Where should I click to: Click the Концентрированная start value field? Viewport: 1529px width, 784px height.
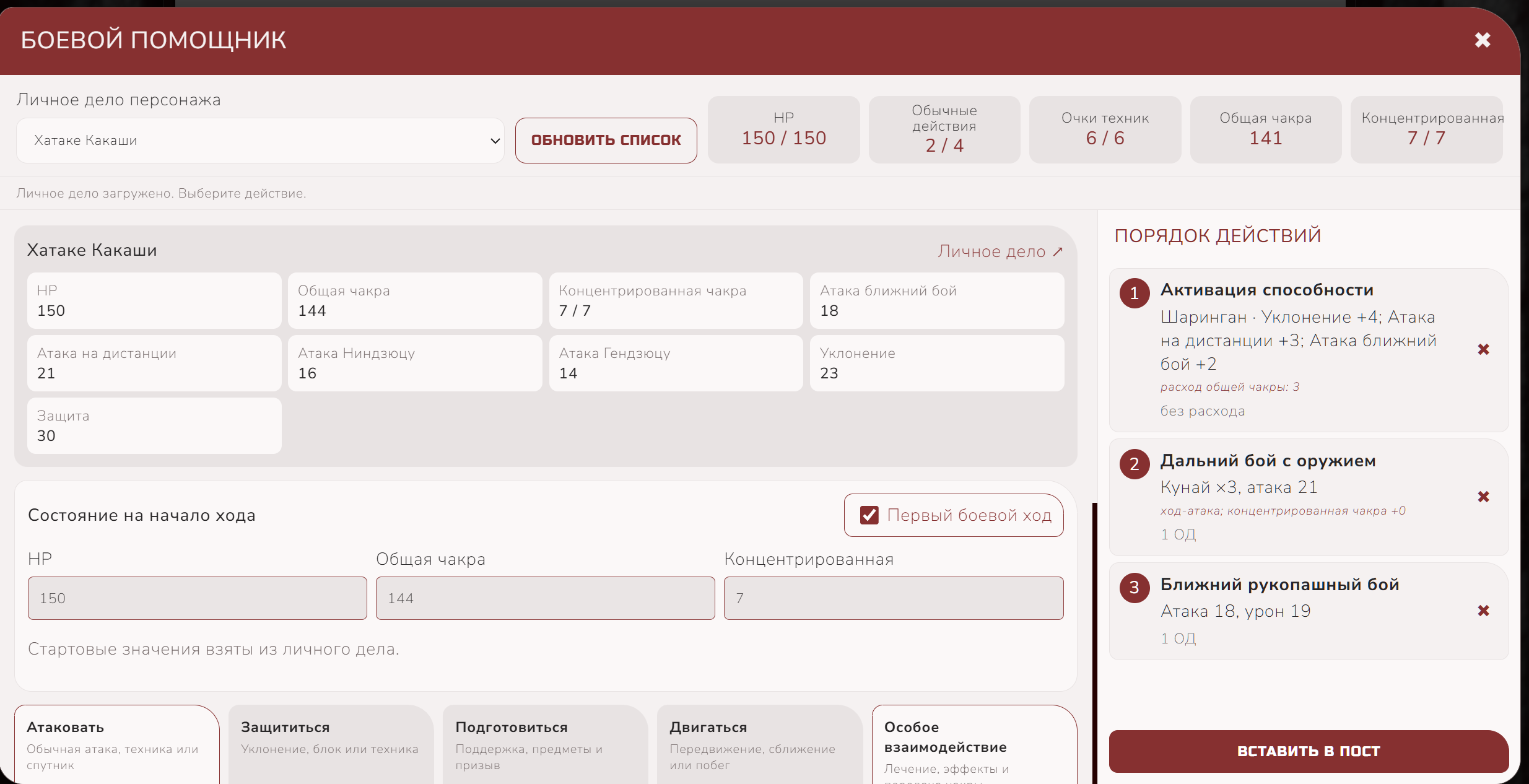pyautogui.click(x=894, y=598)
